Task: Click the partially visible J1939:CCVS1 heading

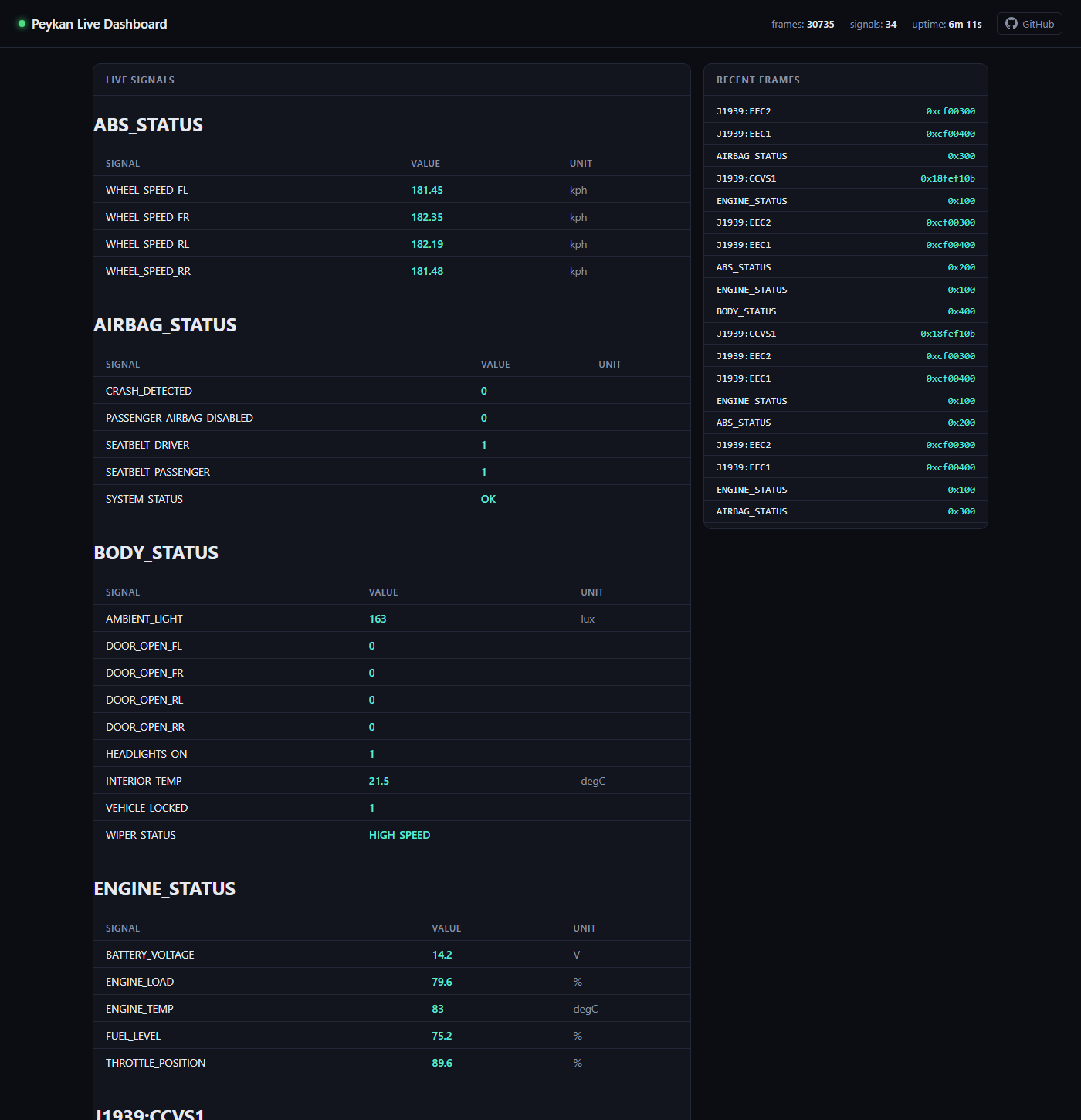Action: click(150, 1114)
